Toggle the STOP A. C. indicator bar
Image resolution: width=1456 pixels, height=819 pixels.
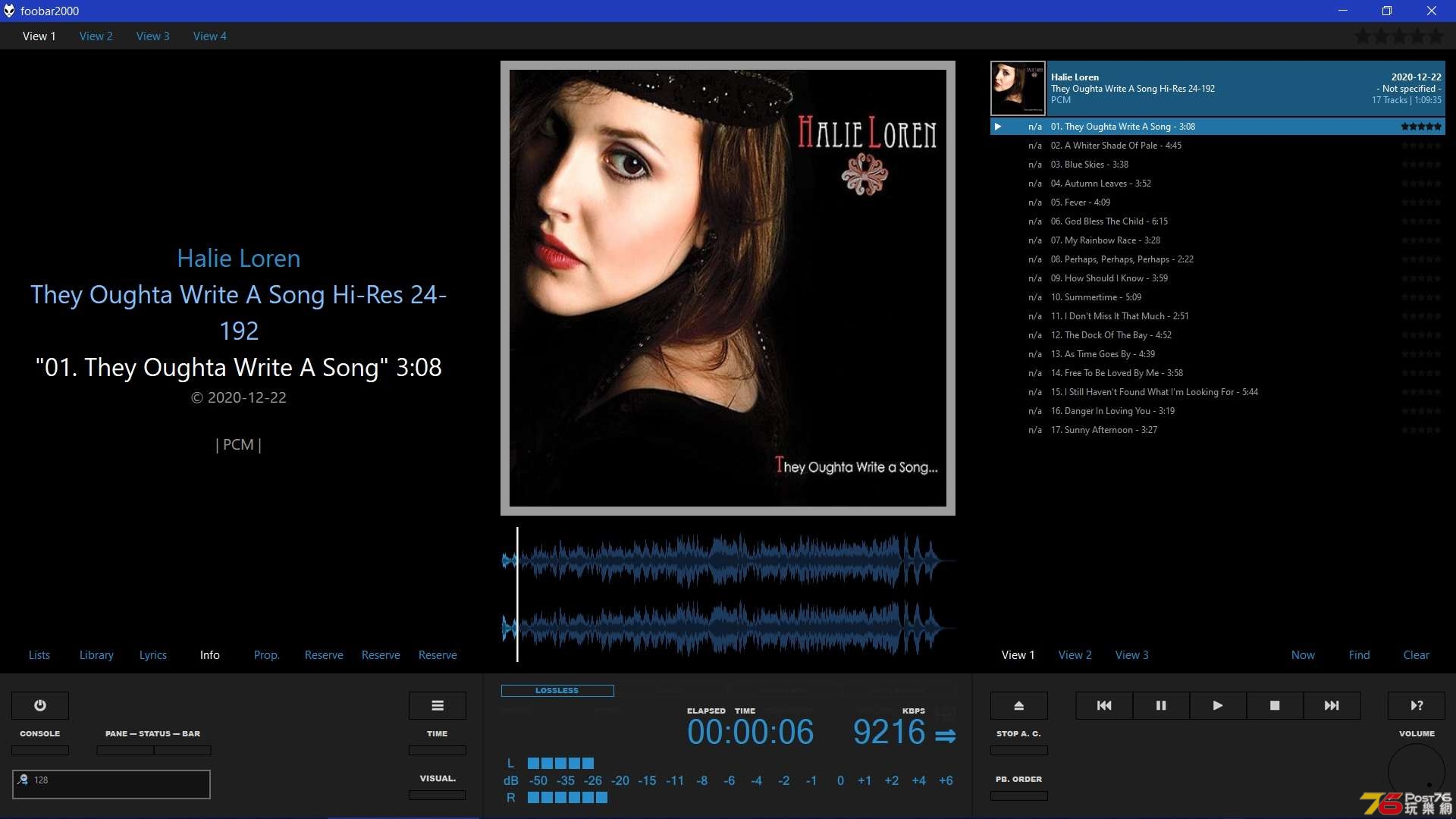tap(1019, 750)
